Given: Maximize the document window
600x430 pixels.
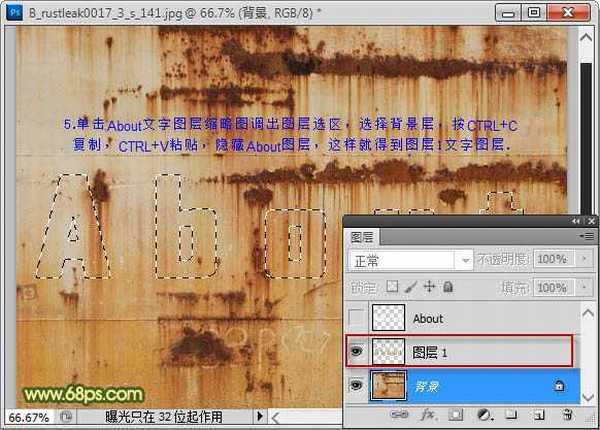Looking at the screenshot, I should click(x=534, y=13).
